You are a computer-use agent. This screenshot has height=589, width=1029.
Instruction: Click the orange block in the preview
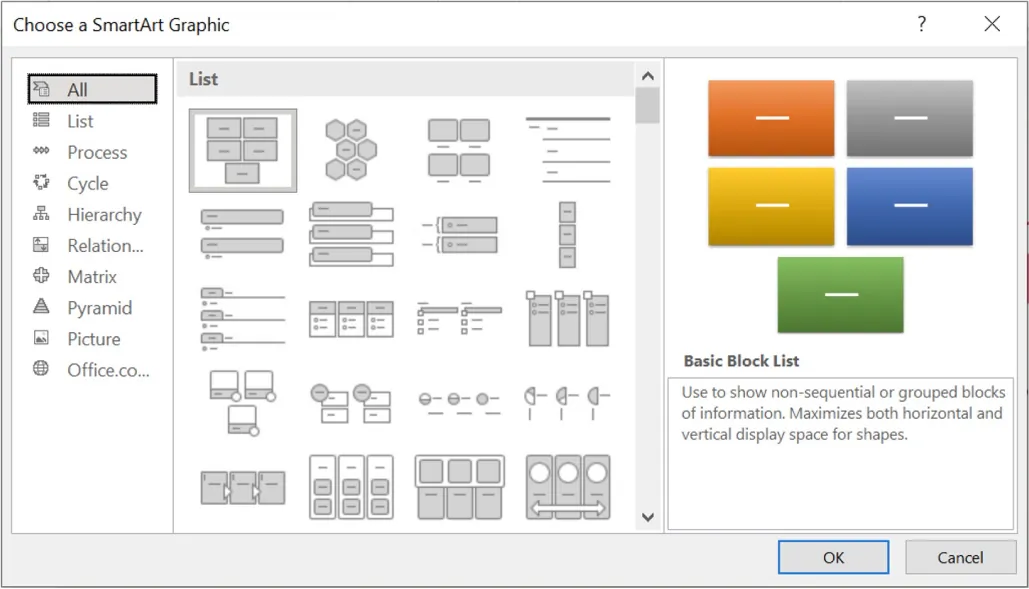(770, 118)
